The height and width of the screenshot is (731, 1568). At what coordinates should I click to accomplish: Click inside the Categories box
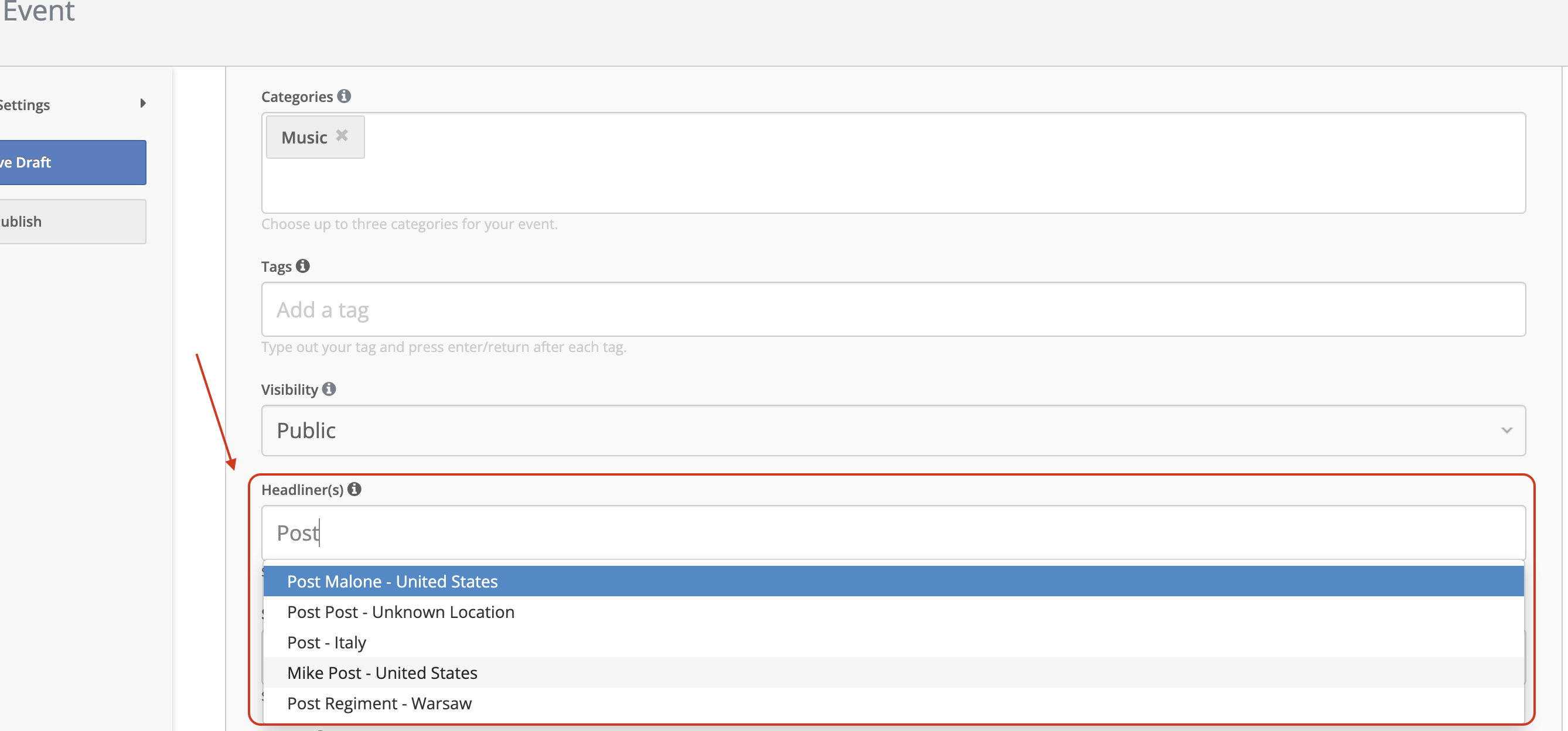point(893,162)
